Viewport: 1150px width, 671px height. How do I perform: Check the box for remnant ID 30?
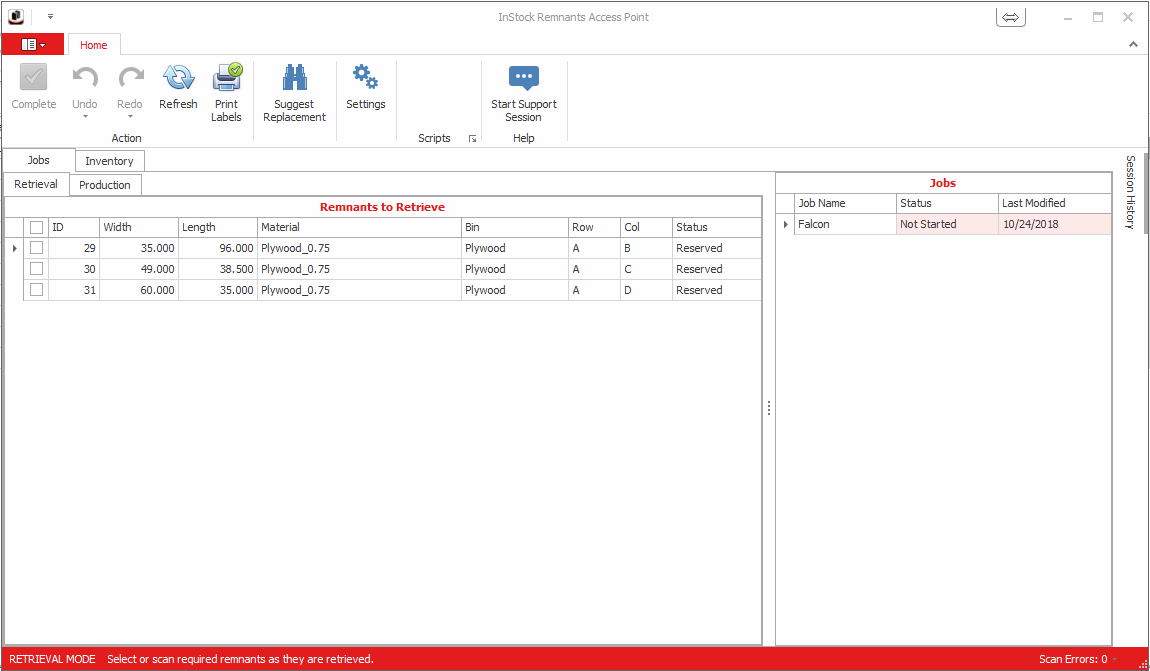37,269
